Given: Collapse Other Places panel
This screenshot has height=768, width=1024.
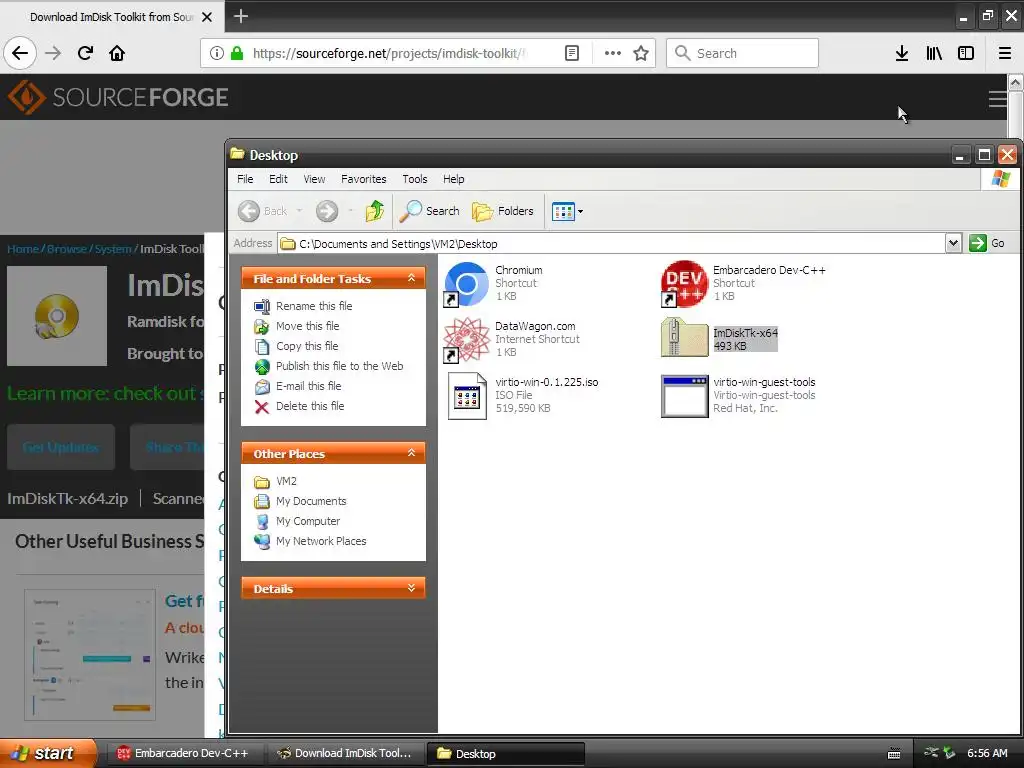Looking at the screenshot, I should (411, 453).
